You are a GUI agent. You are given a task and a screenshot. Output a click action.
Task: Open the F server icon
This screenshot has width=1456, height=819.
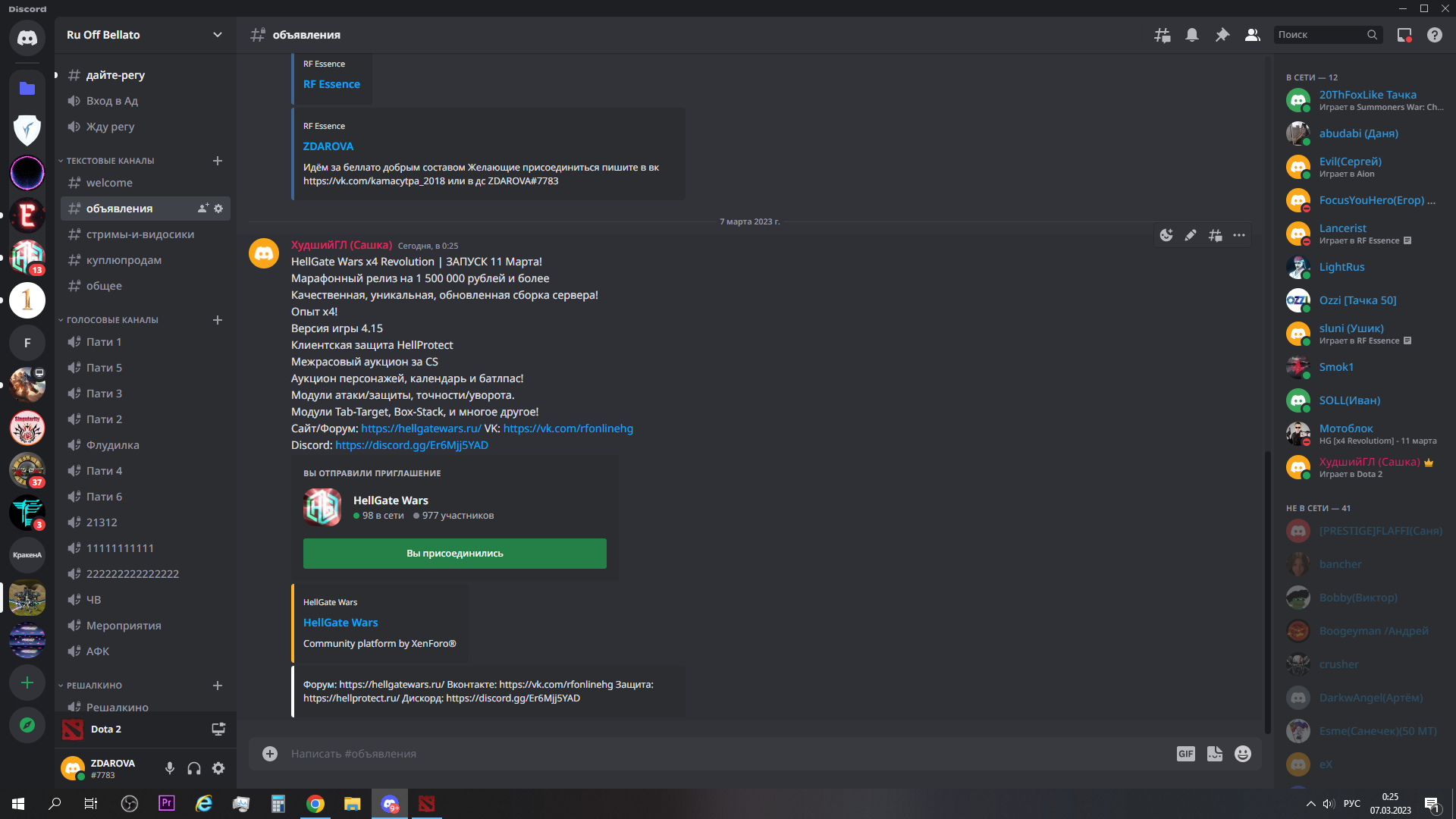(27, 343)
